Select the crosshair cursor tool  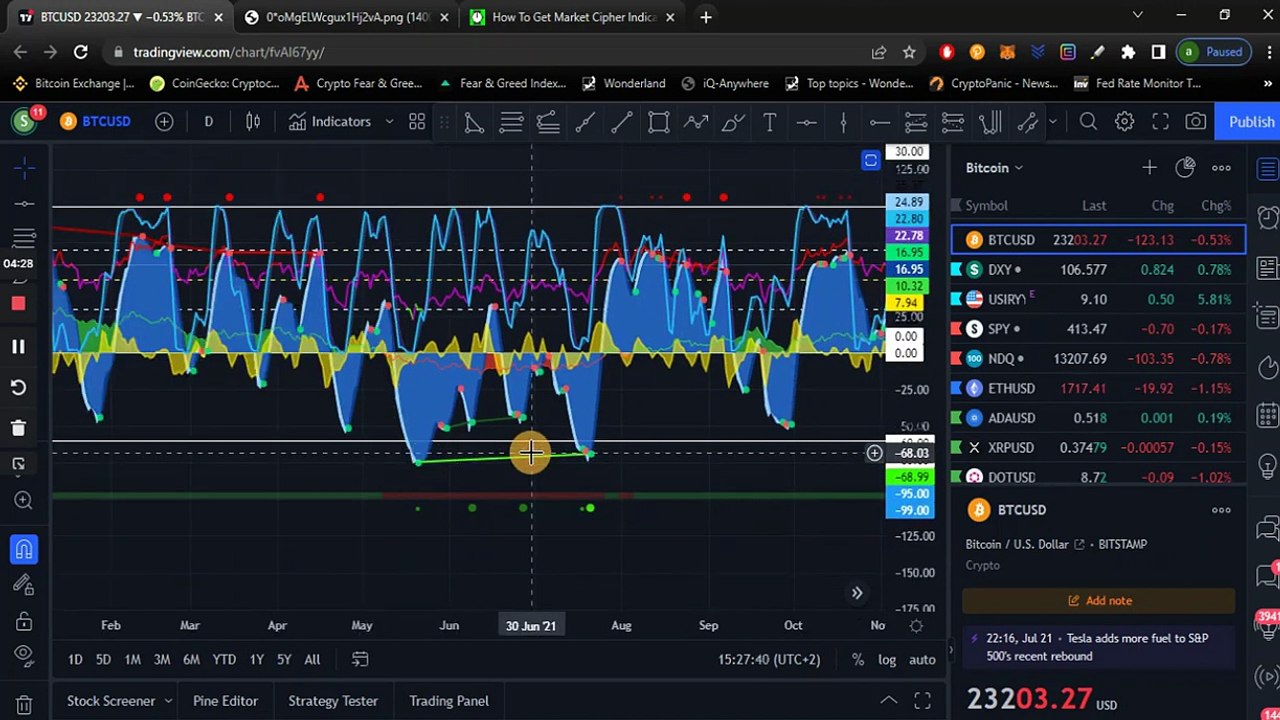[x=24, y=168]
